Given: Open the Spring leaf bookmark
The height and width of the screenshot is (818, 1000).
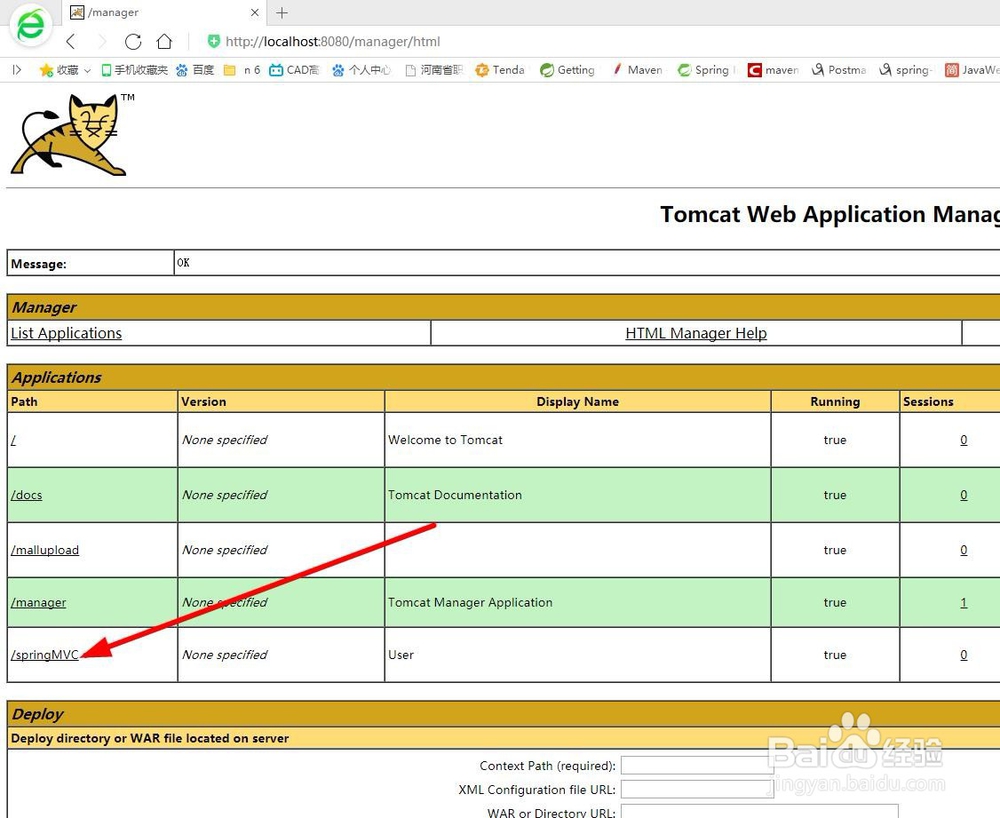Looking at the screenshot, I should pos(704,69).
